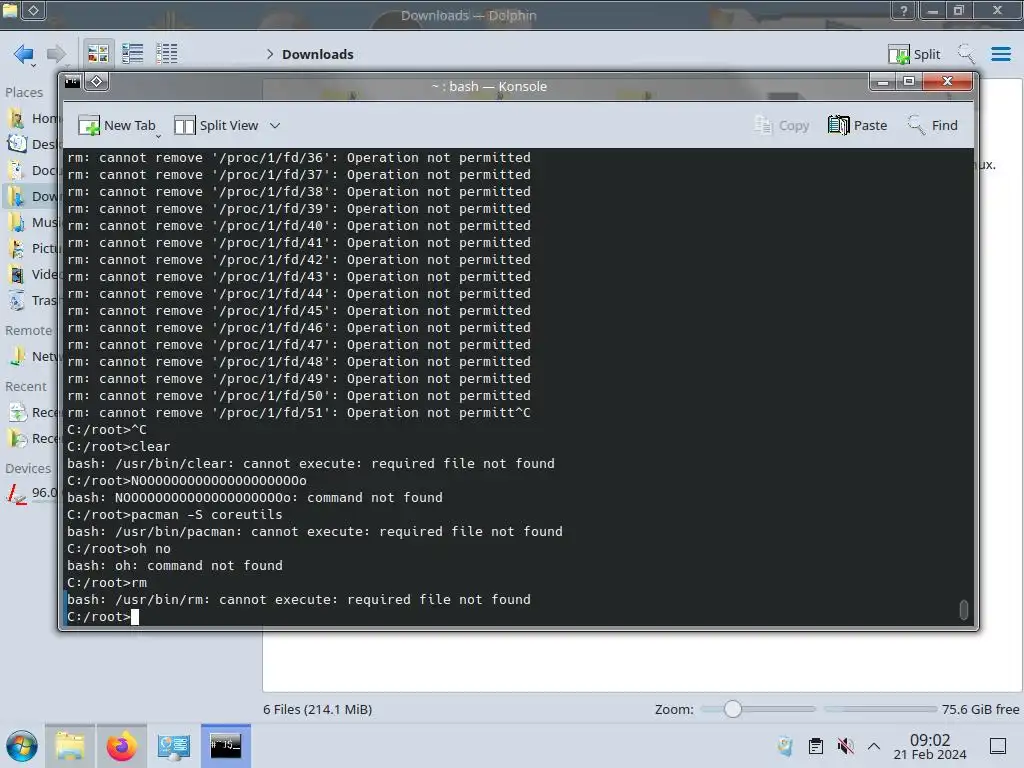Image resolution: width=1024 pixels, height=768 pixels.
Task: Open Network place in Dolphin sidebar
Action: tap(33, 357)
